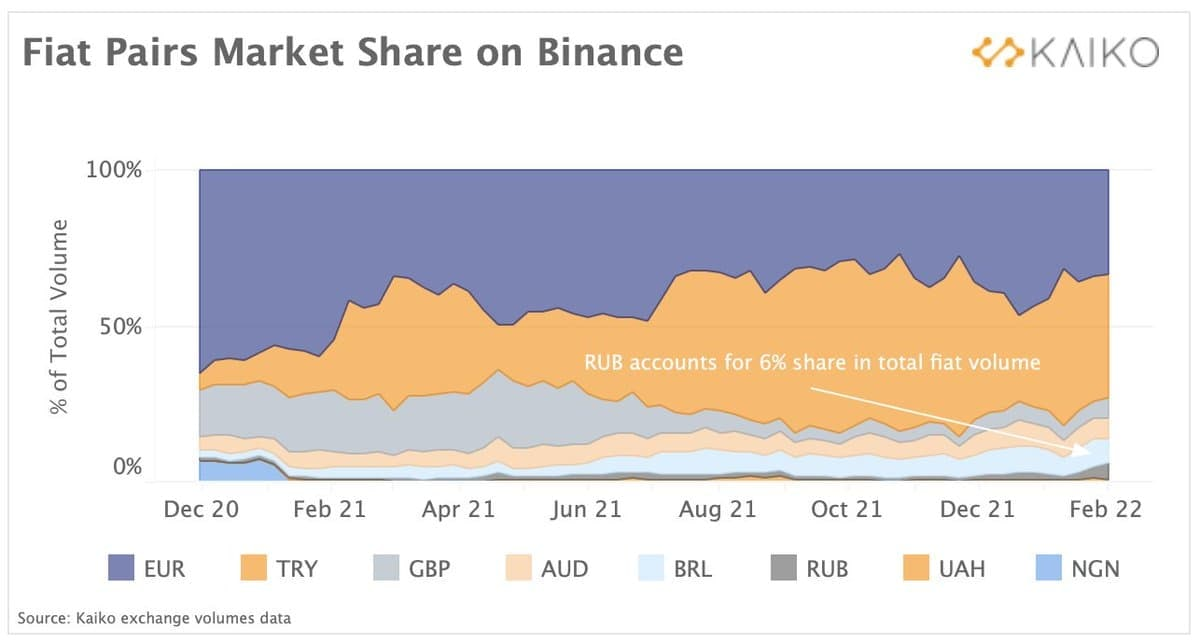Click the UAH legend color swatch
The image size is (1200, 644).
[x=917, y=568]
